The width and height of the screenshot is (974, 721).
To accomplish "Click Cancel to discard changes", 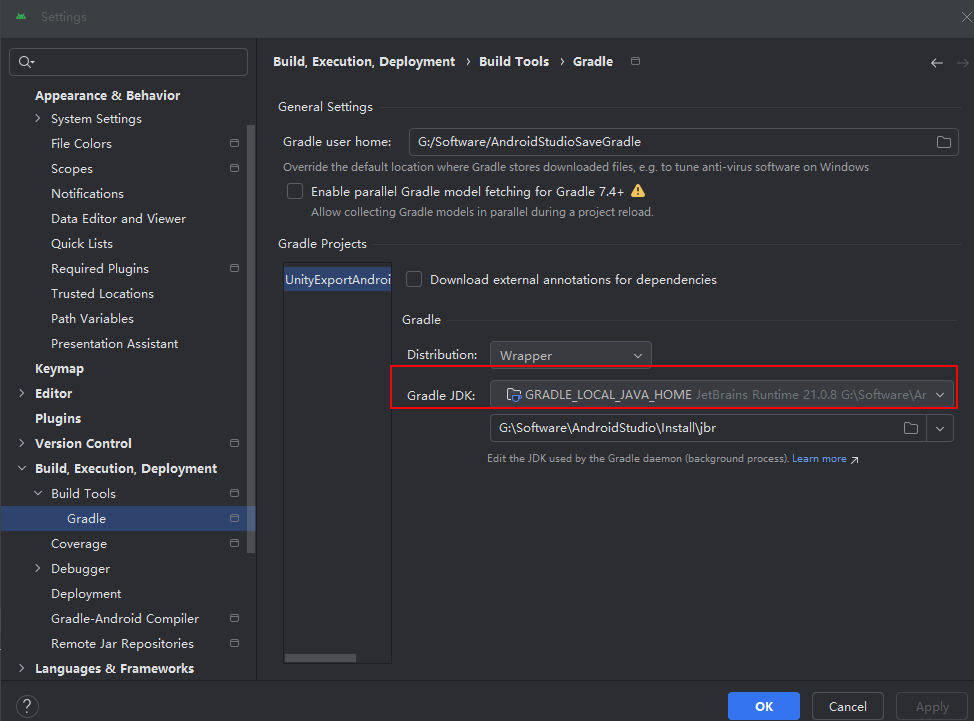I will click(847, 706).
